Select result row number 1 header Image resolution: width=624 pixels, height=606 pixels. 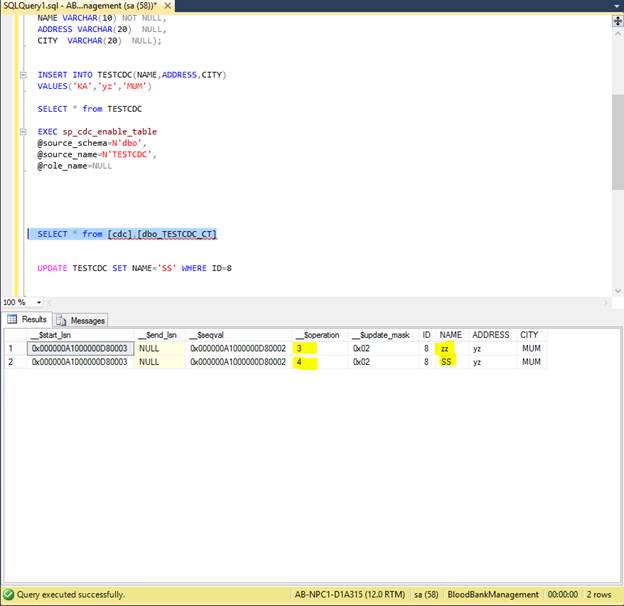click(x=12, y=348)
